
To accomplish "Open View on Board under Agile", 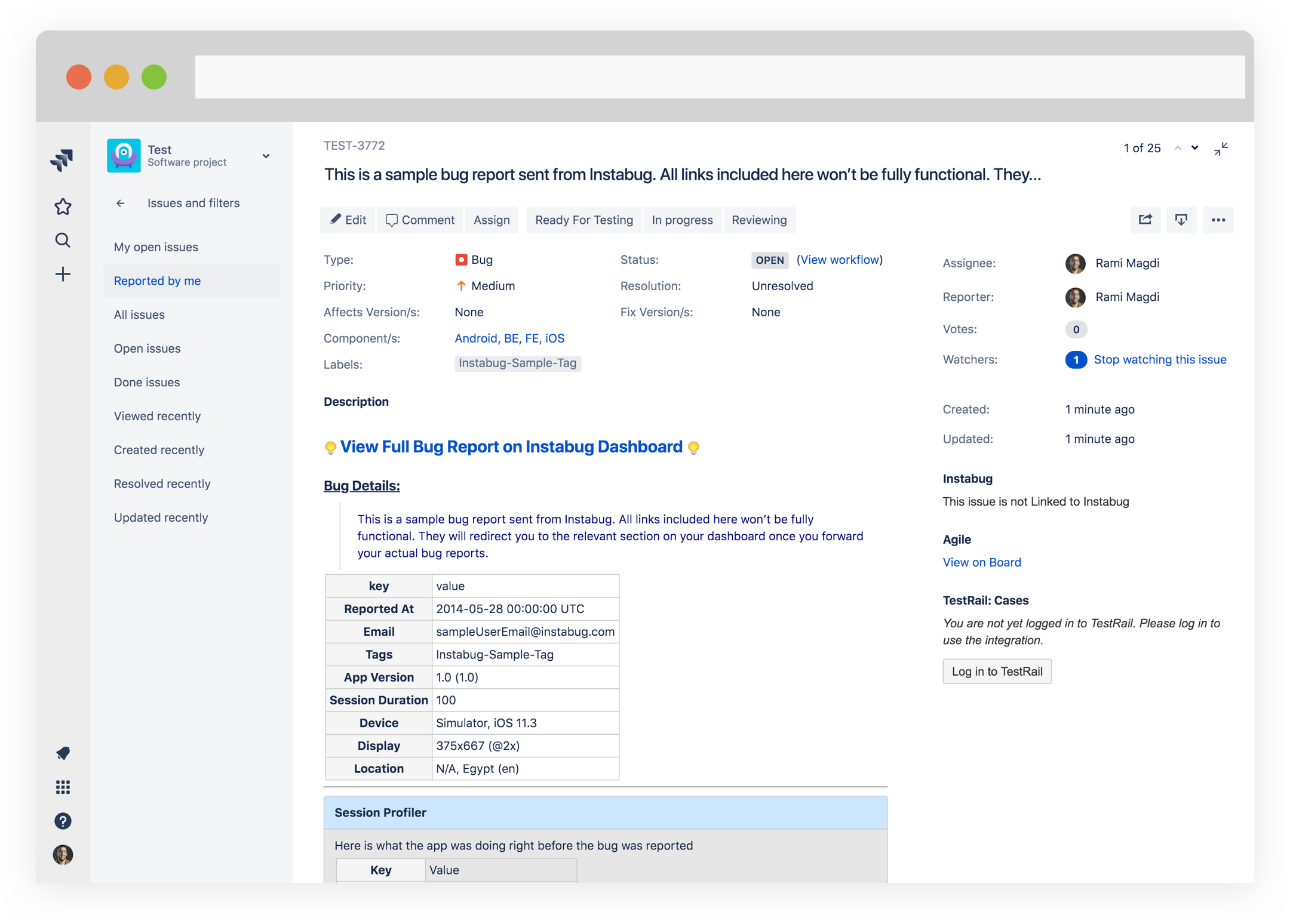I will click(x=981, y=562).
